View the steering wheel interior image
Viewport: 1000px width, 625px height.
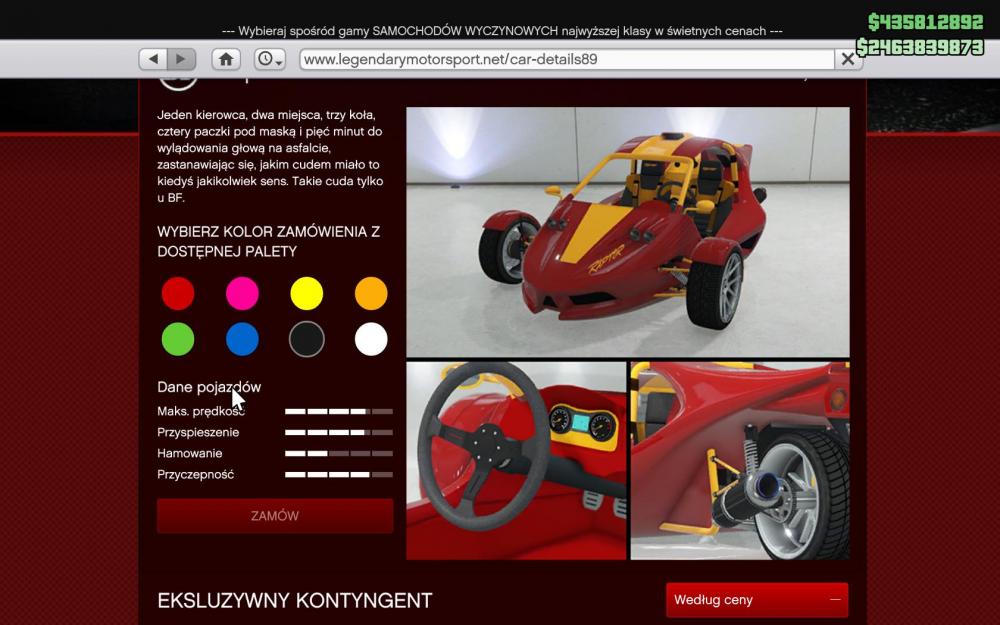516,460
